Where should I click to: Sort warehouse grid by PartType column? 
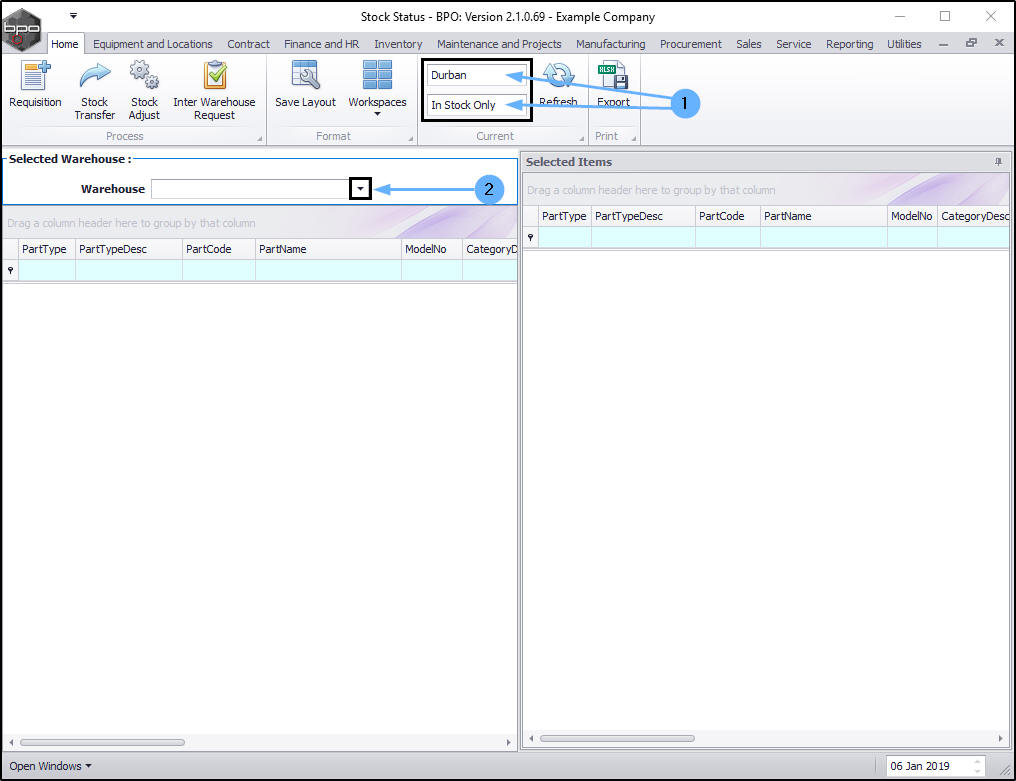[47, 249]
